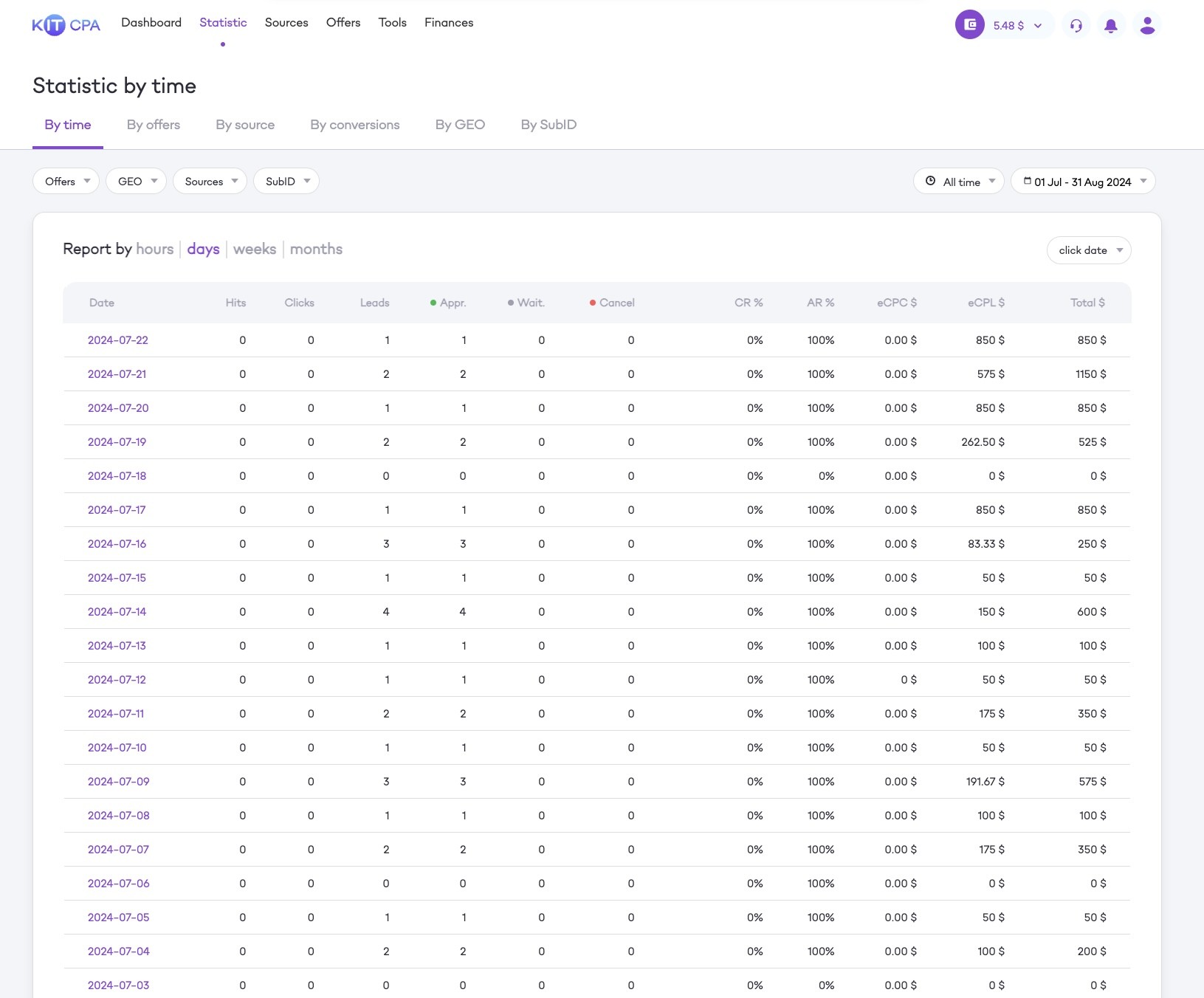Switch to the By offers tab
This screenshot has height=998, width=1204.
pos(154,125)
